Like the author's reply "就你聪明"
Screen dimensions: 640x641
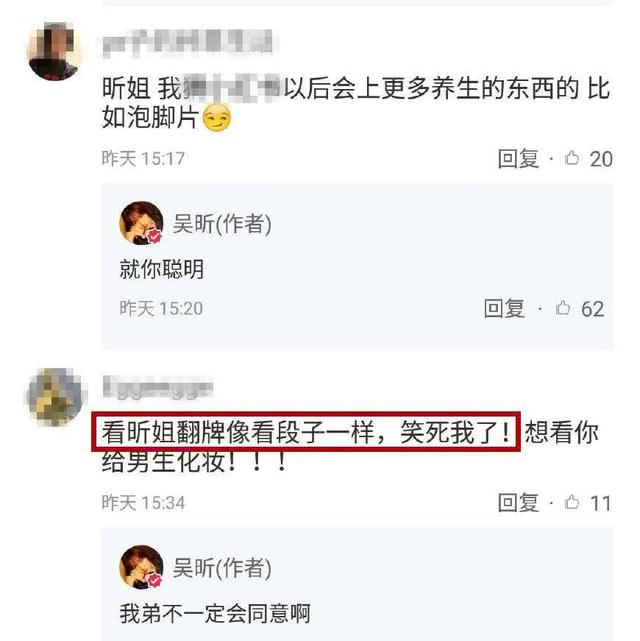[x=563, y=308]
